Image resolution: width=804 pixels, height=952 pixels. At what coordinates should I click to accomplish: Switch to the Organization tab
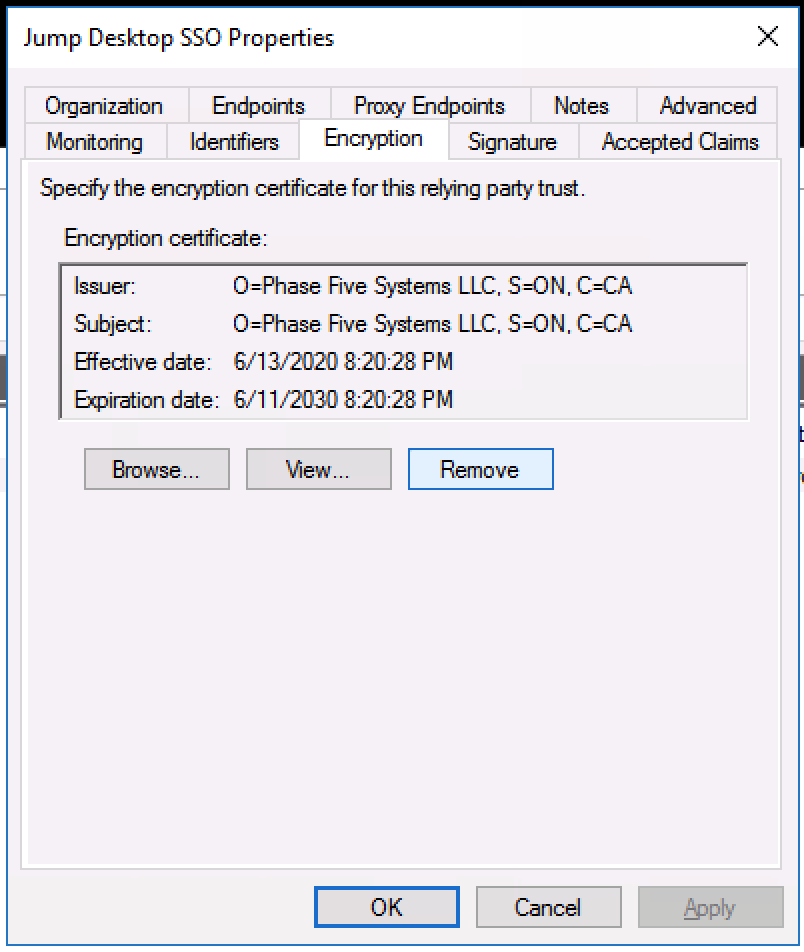(101, 105)
